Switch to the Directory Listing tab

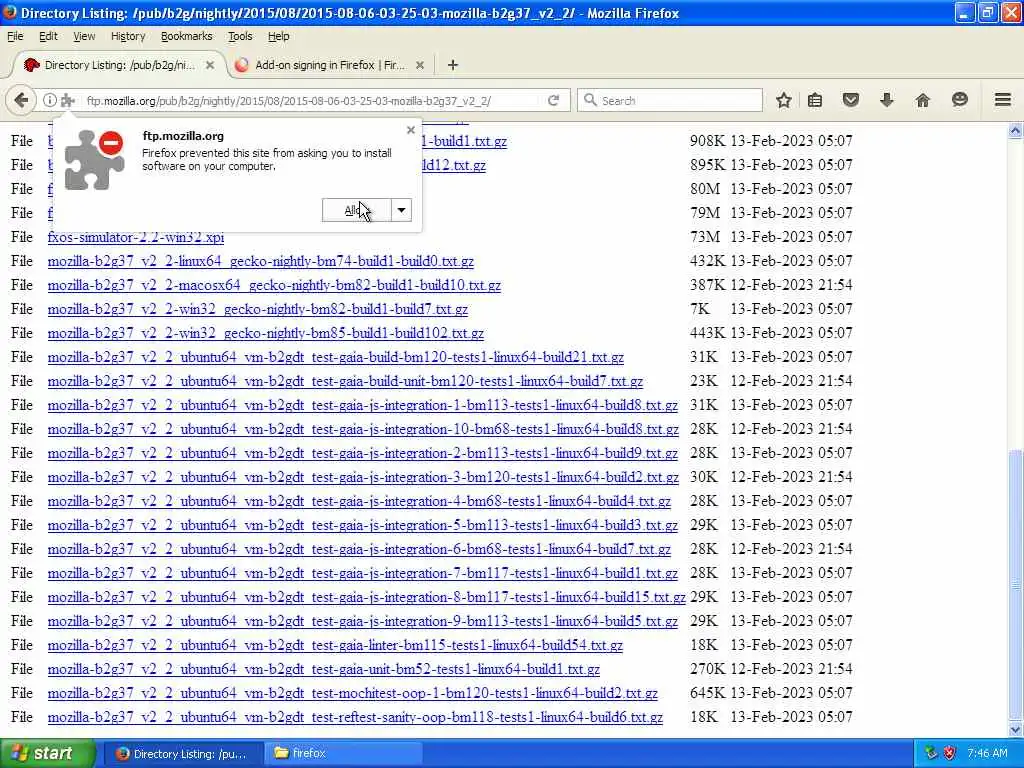pos(118,65)
